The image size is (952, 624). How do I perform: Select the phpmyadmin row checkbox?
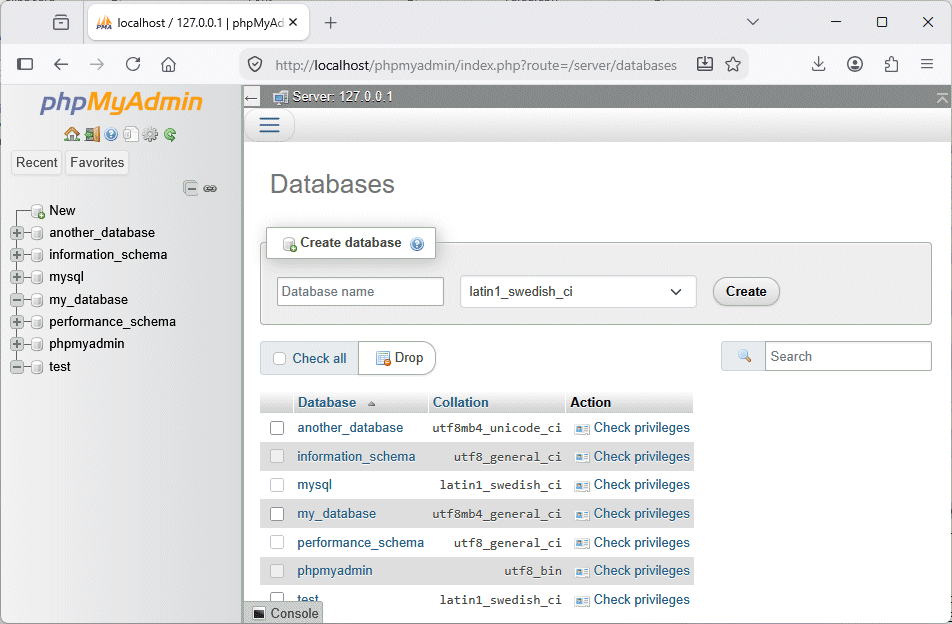tap(277, 571)
